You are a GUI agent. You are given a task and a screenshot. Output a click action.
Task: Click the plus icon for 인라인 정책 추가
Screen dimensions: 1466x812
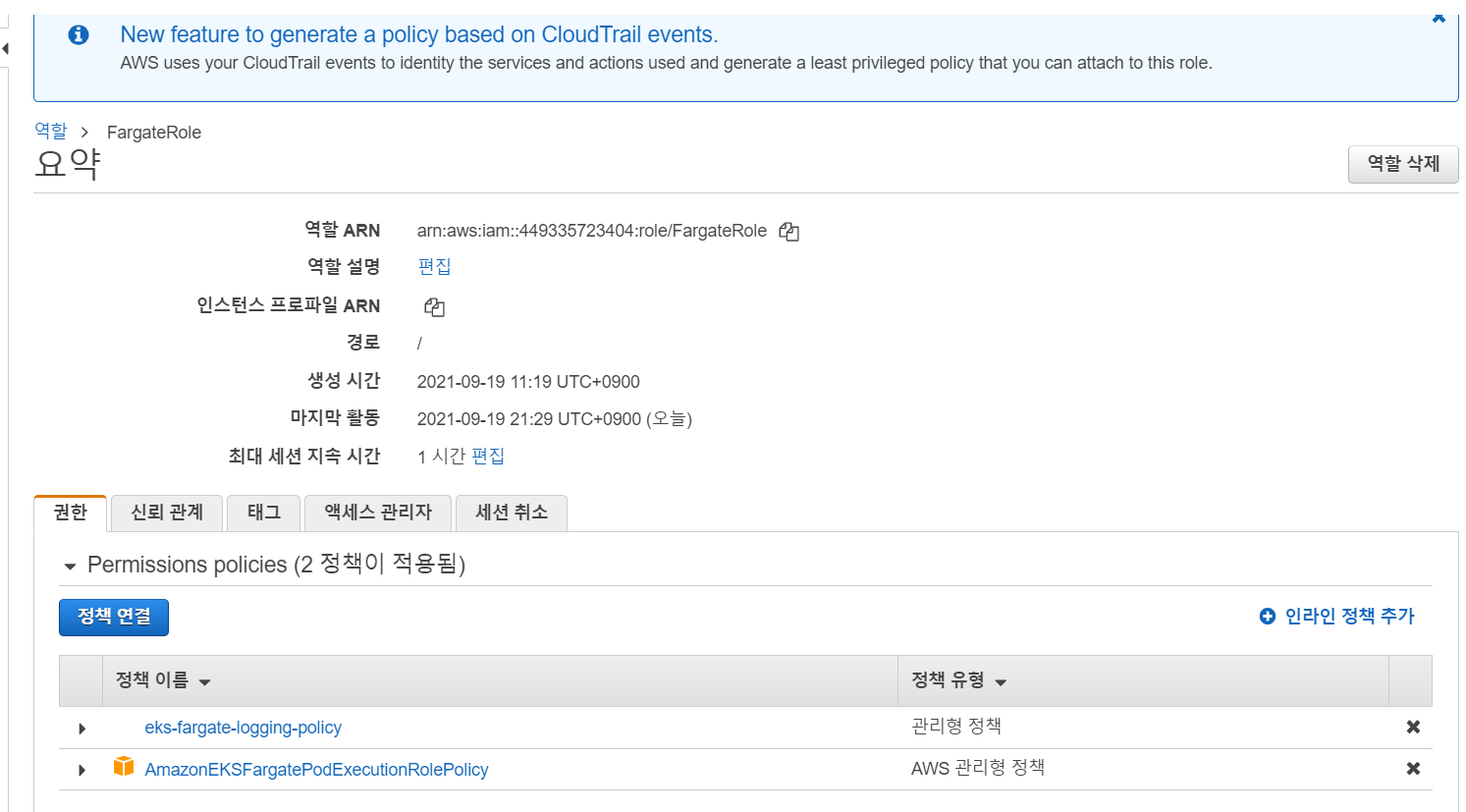coord(1265,616)
